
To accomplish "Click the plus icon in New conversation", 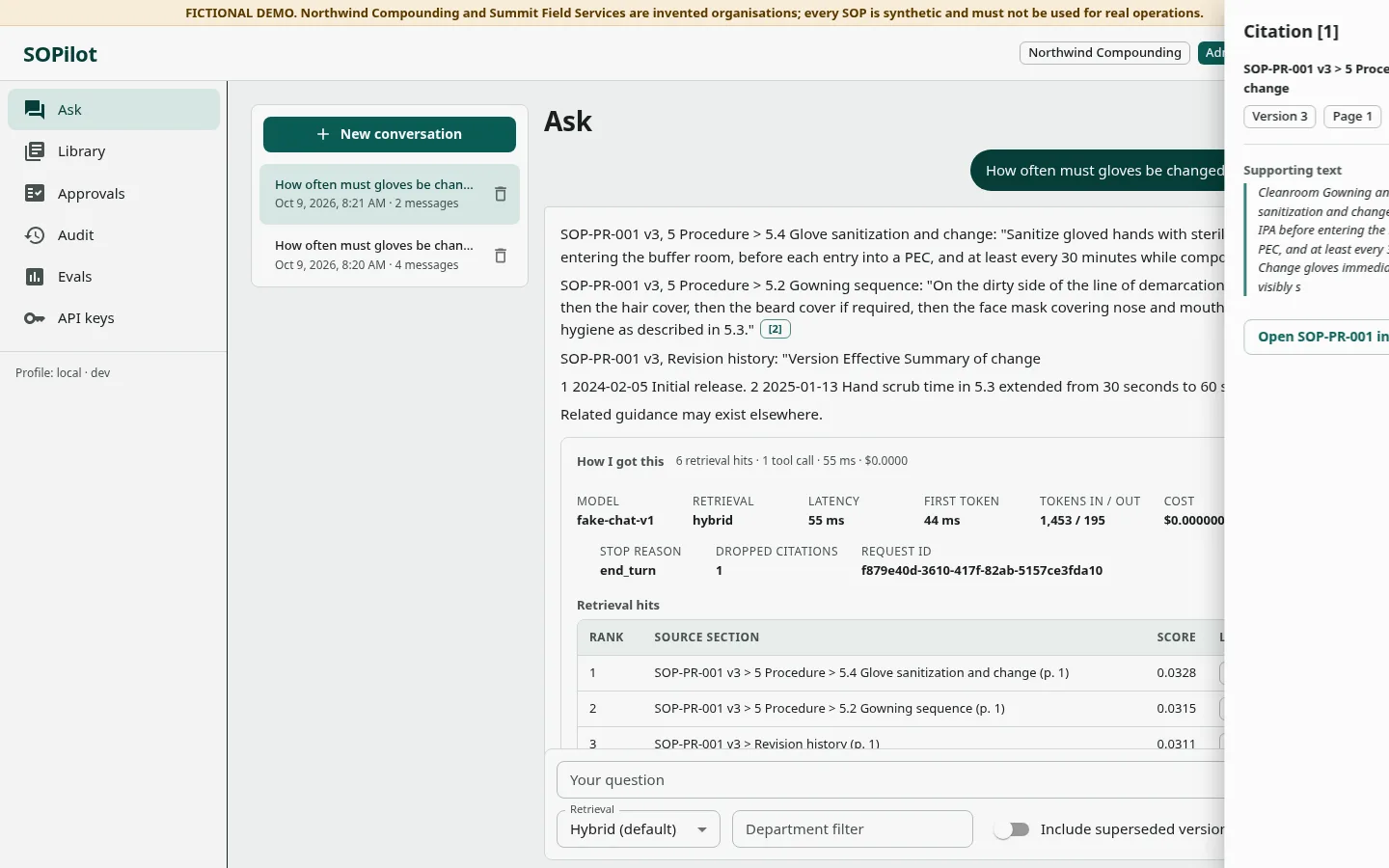I will point(323,134).
